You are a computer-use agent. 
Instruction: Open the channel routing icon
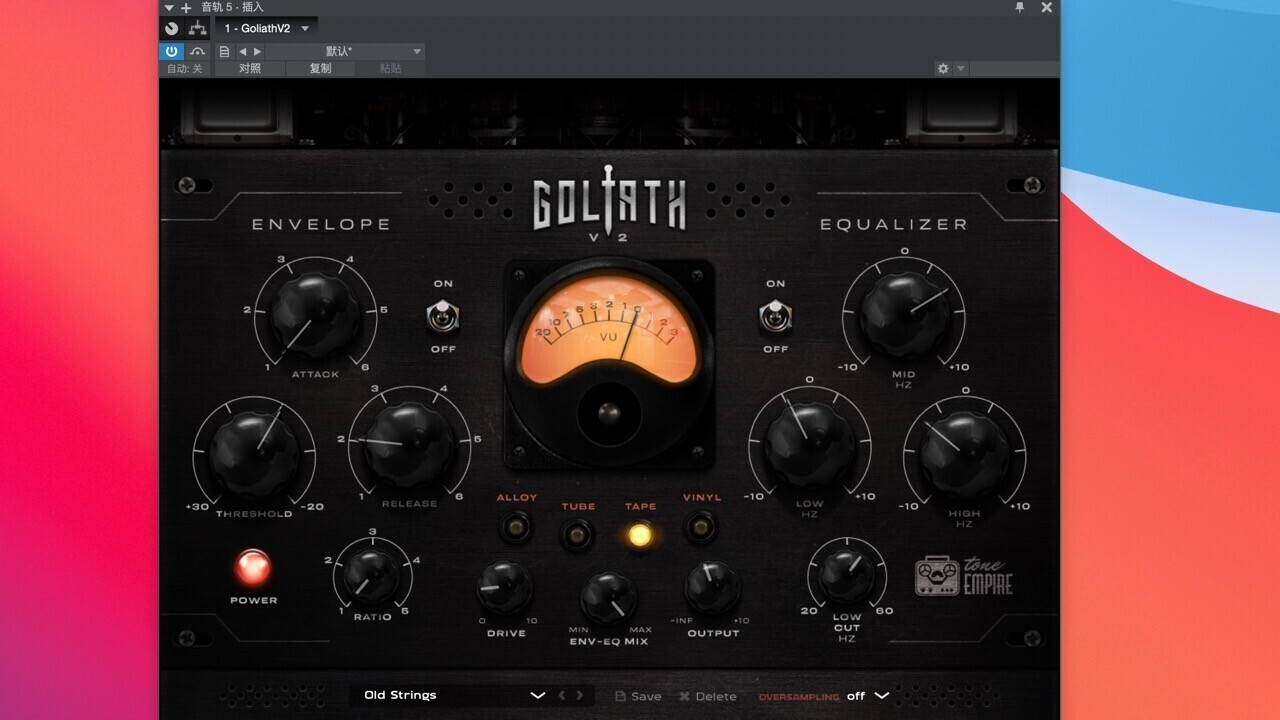pos(197,28)
